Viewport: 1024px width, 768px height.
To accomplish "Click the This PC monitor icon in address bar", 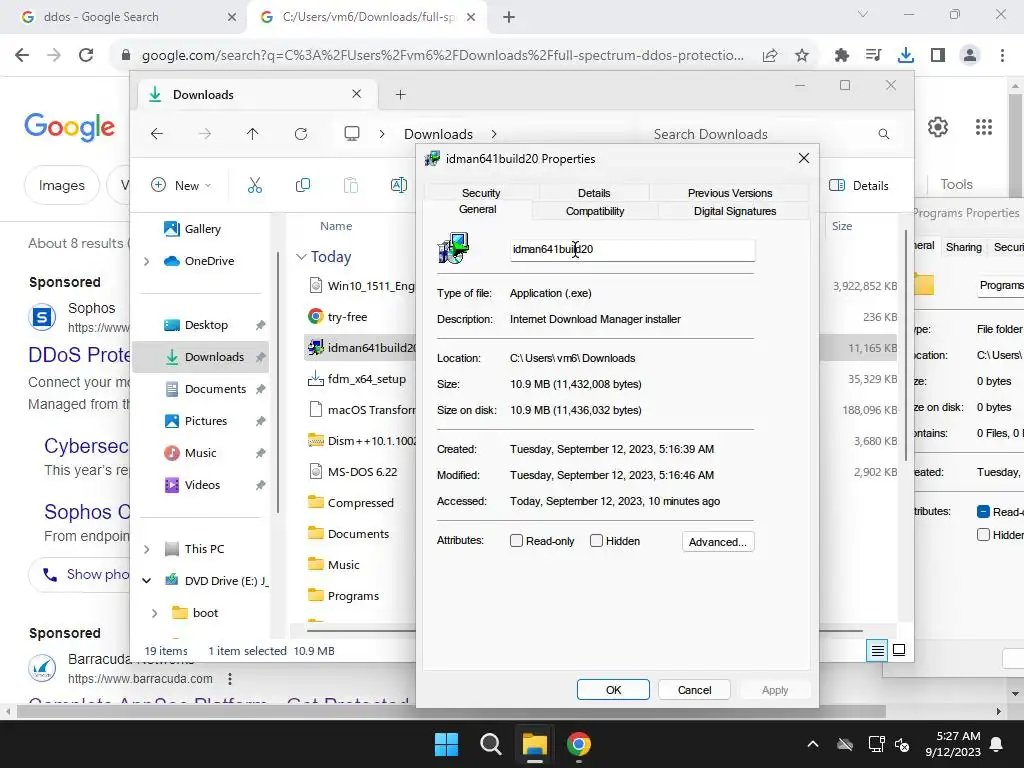I will tap(352, 134).
